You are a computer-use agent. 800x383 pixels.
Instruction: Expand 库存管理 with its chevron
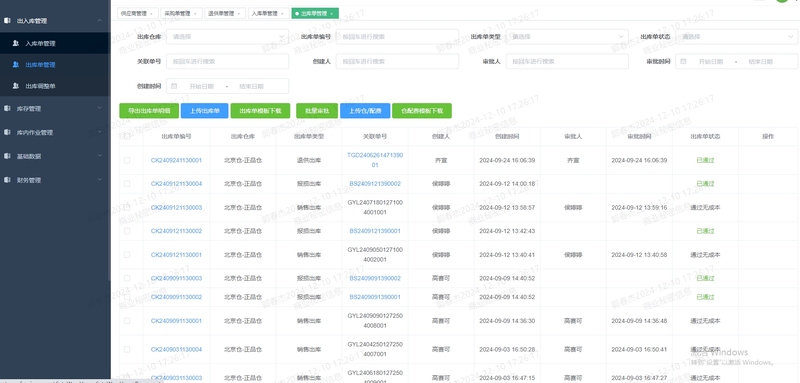(99, 109)
